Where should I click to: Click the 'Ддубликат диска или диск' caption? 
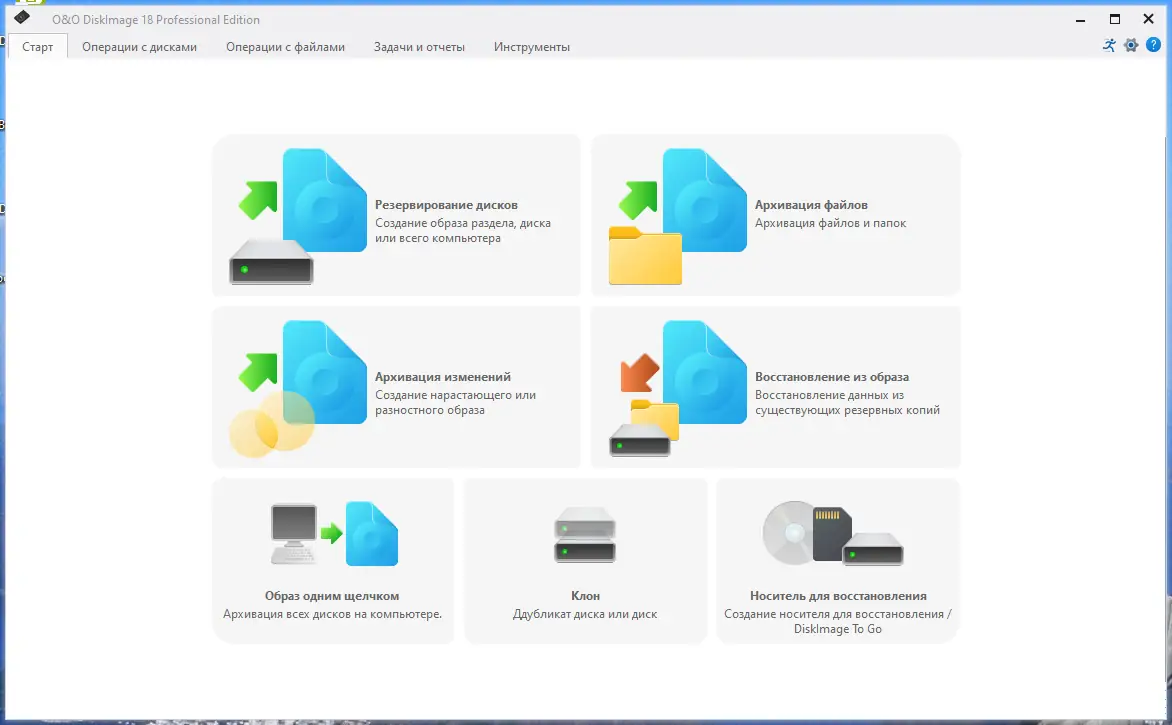click(585, 613)
